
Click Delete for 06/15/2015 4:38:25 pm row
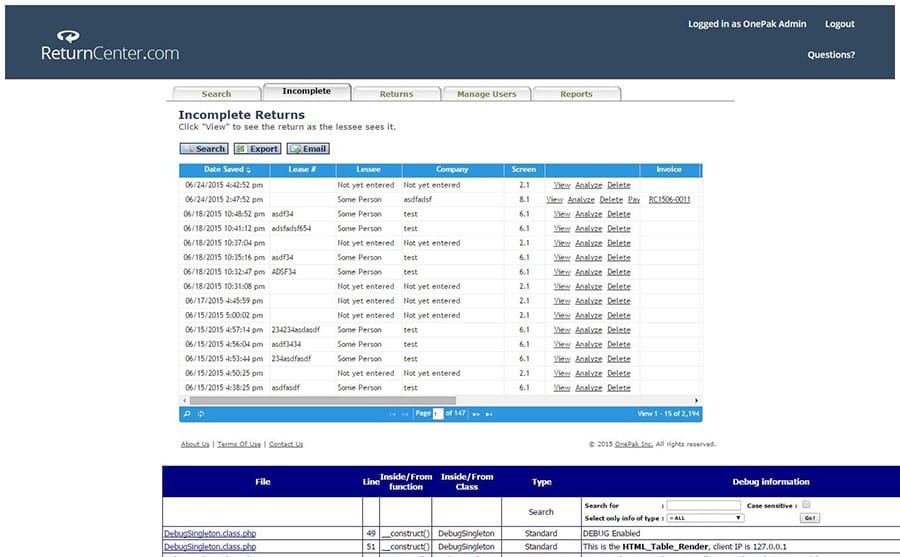(619, 388)
